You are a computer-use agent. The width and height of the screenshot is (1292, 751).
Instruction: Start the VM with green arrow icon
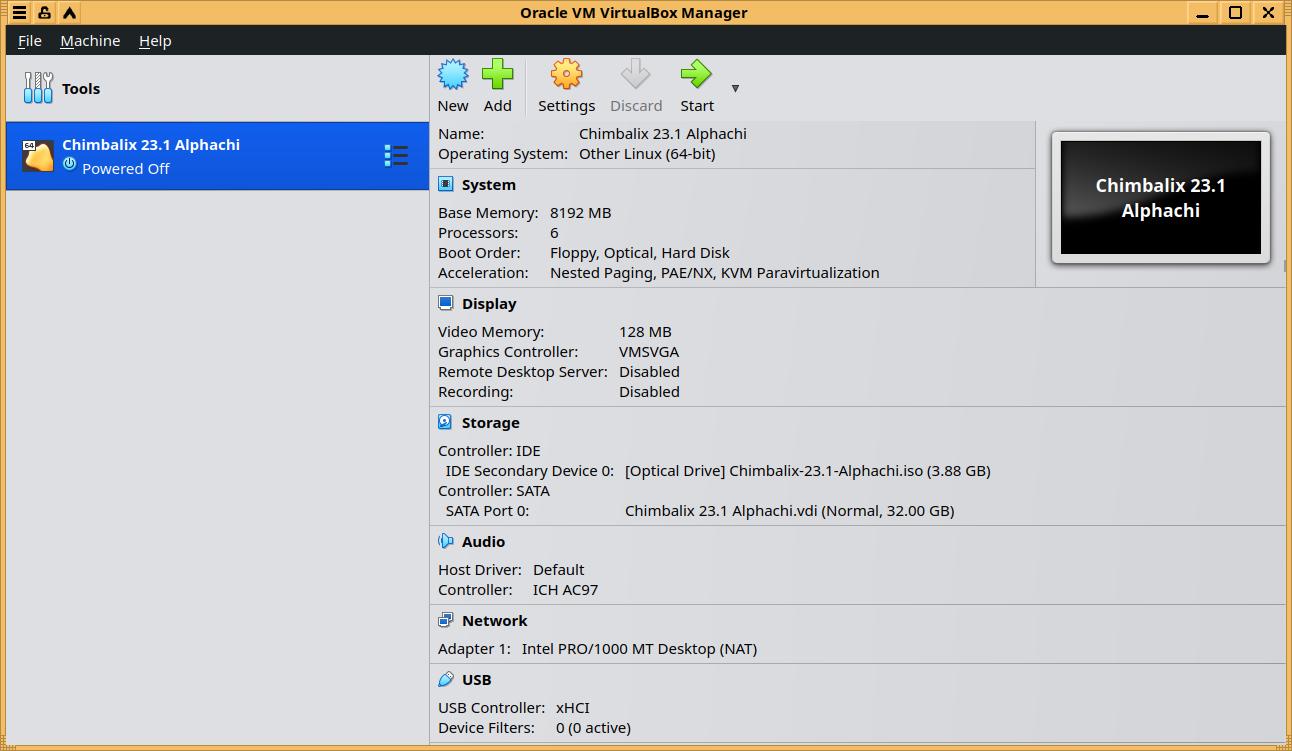(696, 74)
